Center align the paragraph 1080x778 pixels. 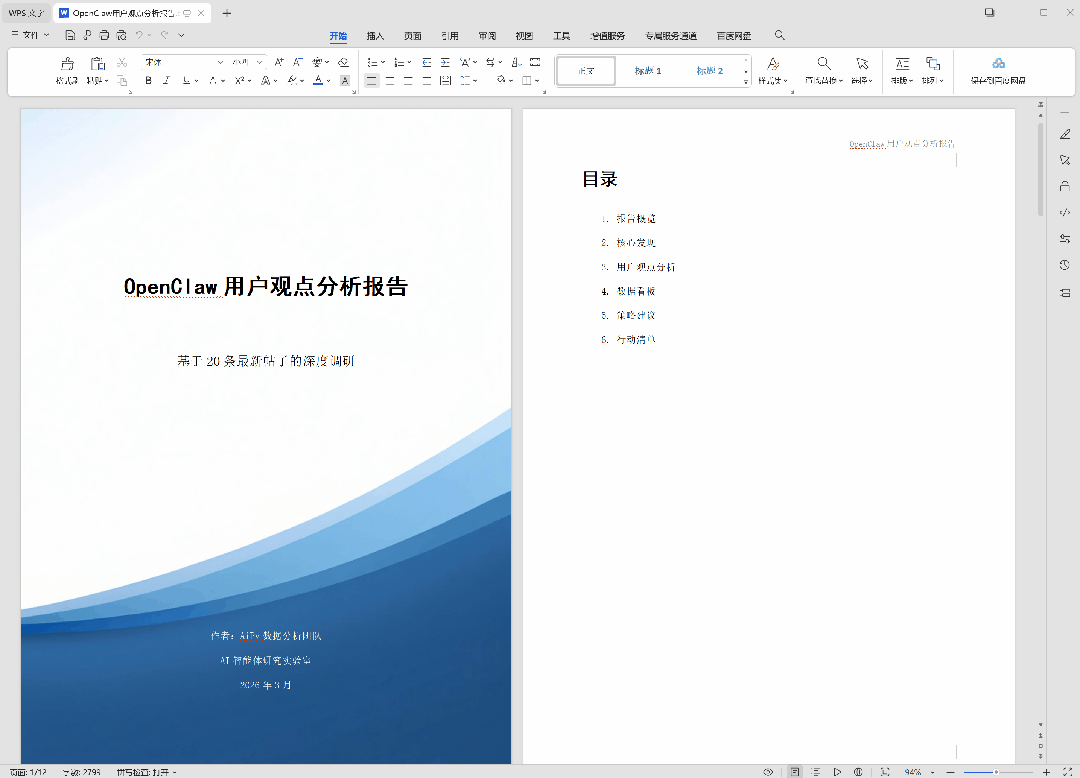click(x=390, y=81)
